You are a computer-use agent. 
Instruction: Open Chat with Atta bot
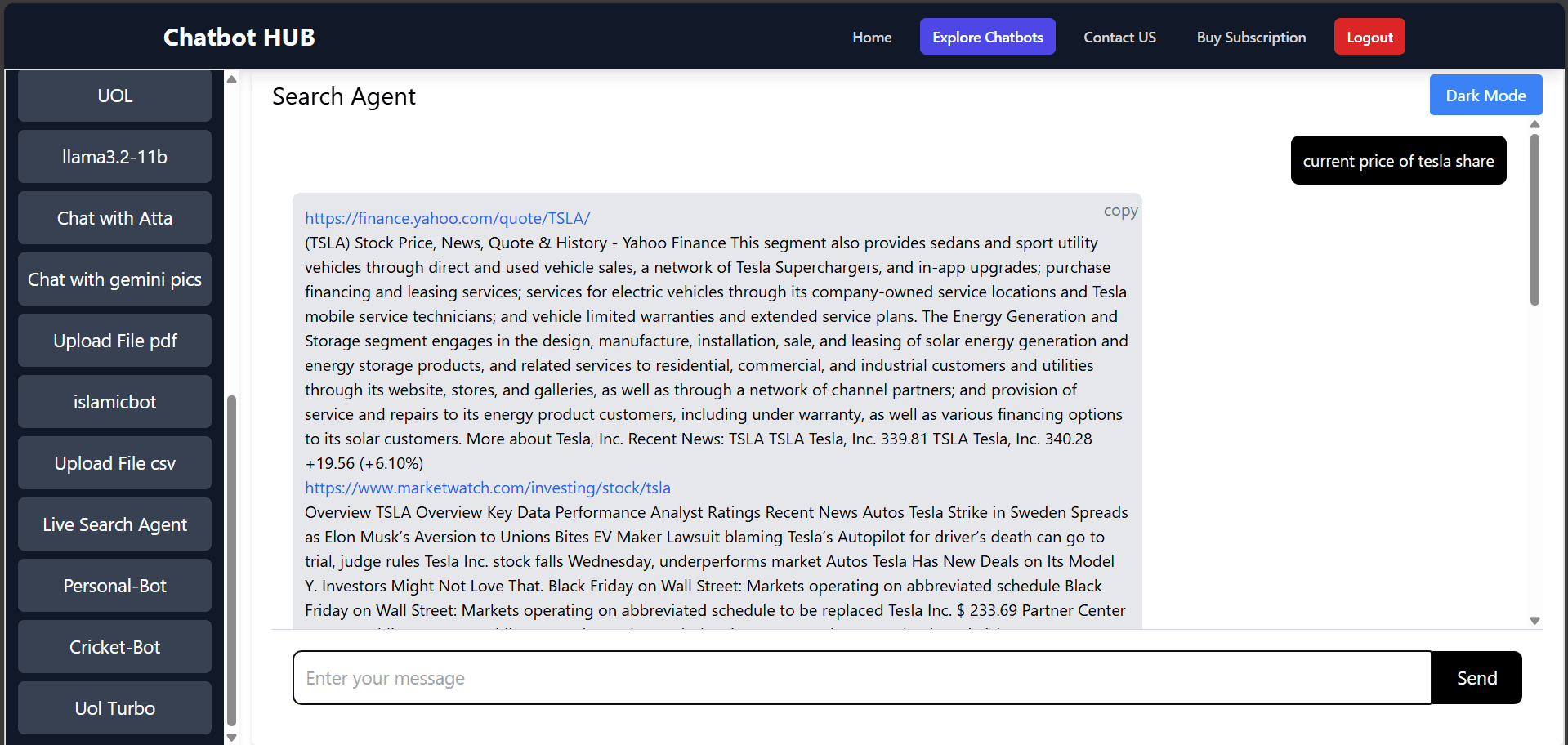click(x=114, y=218)
